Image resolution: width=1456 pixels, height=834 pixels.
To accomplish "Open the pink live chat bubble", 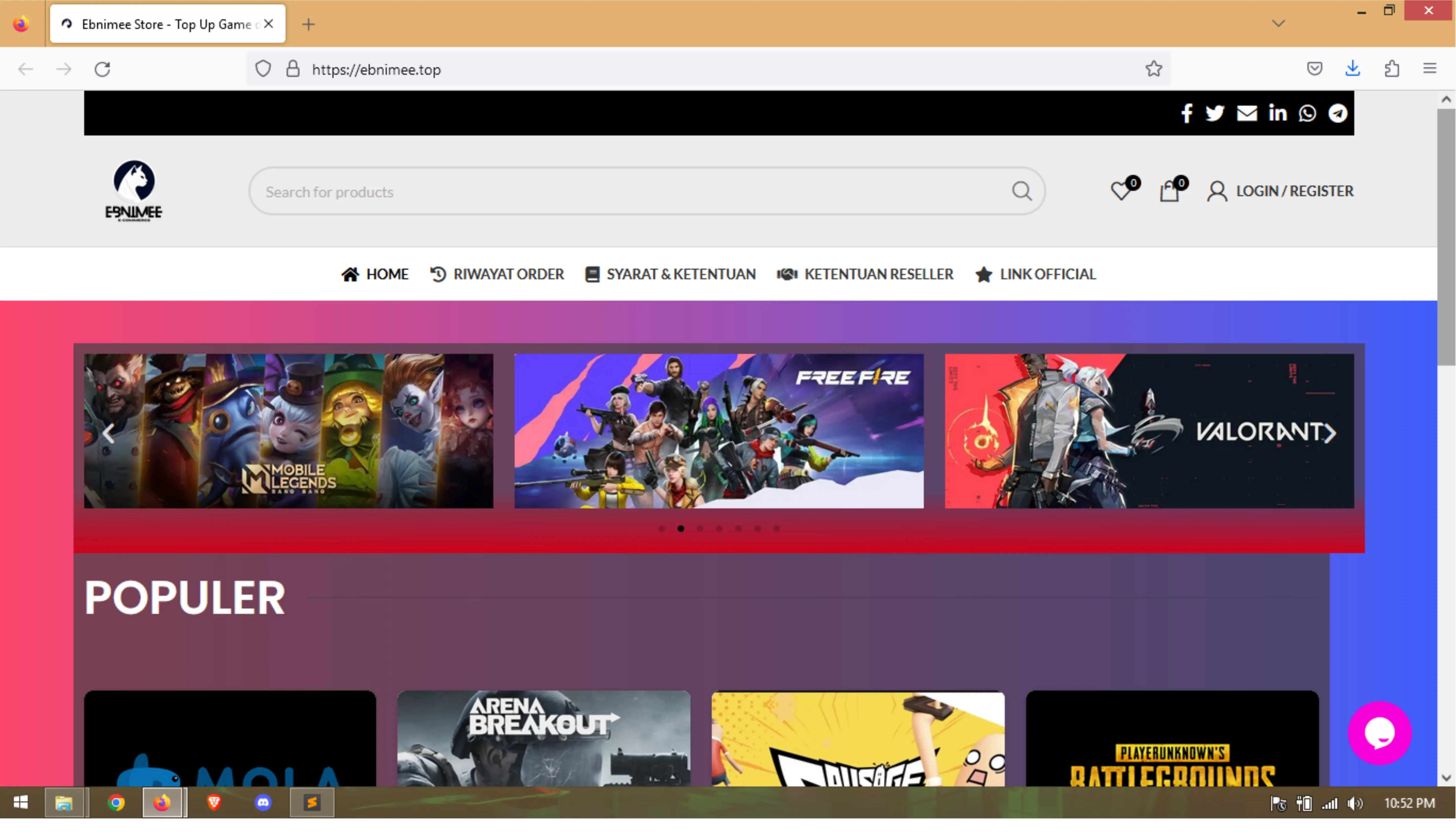I will (1380, 733).
